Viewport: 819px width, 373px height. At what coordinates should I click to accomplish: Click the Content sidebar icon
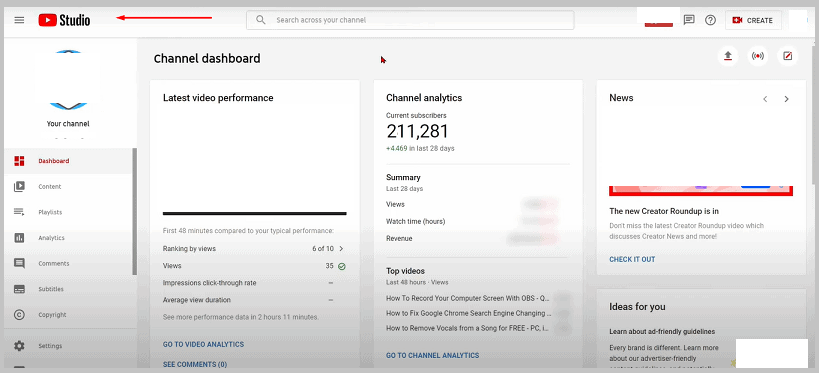click(x=19, y=186)
